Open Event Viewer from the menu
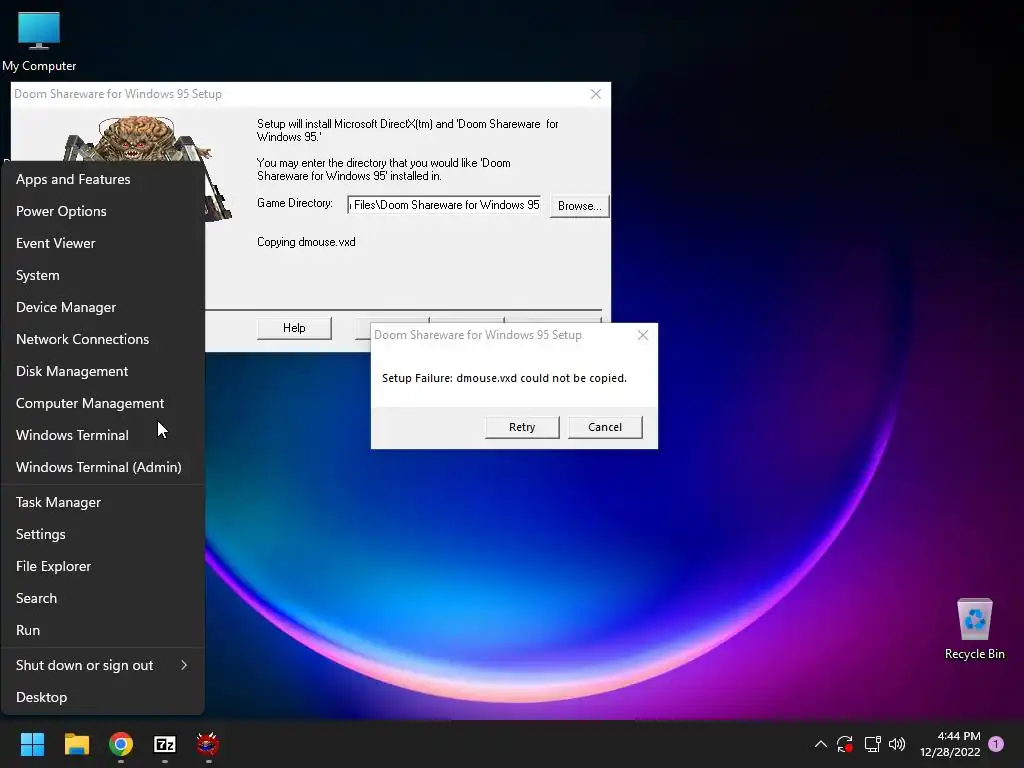The width and height of the screenshot is (1024, 768). click(x=103, y=243)
